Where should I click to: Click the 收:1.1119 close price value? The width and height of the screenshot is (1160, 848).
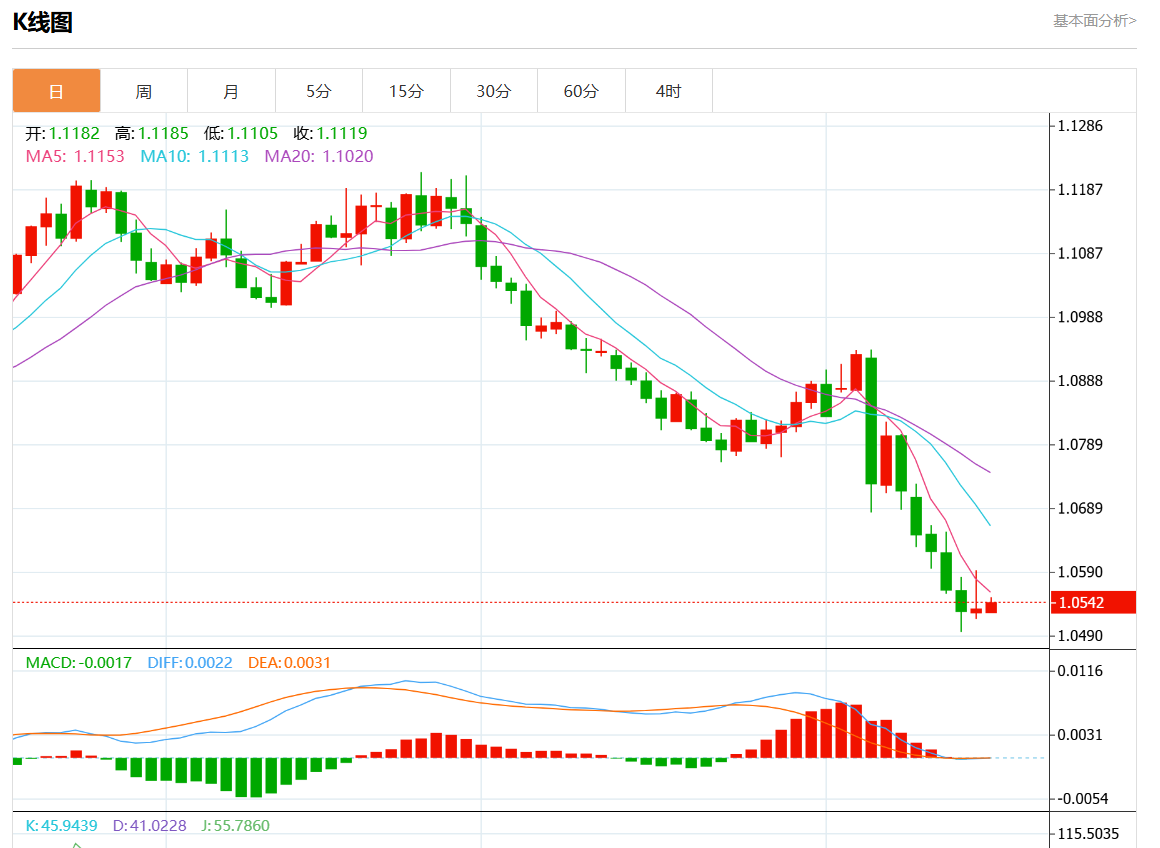[330, 133]
